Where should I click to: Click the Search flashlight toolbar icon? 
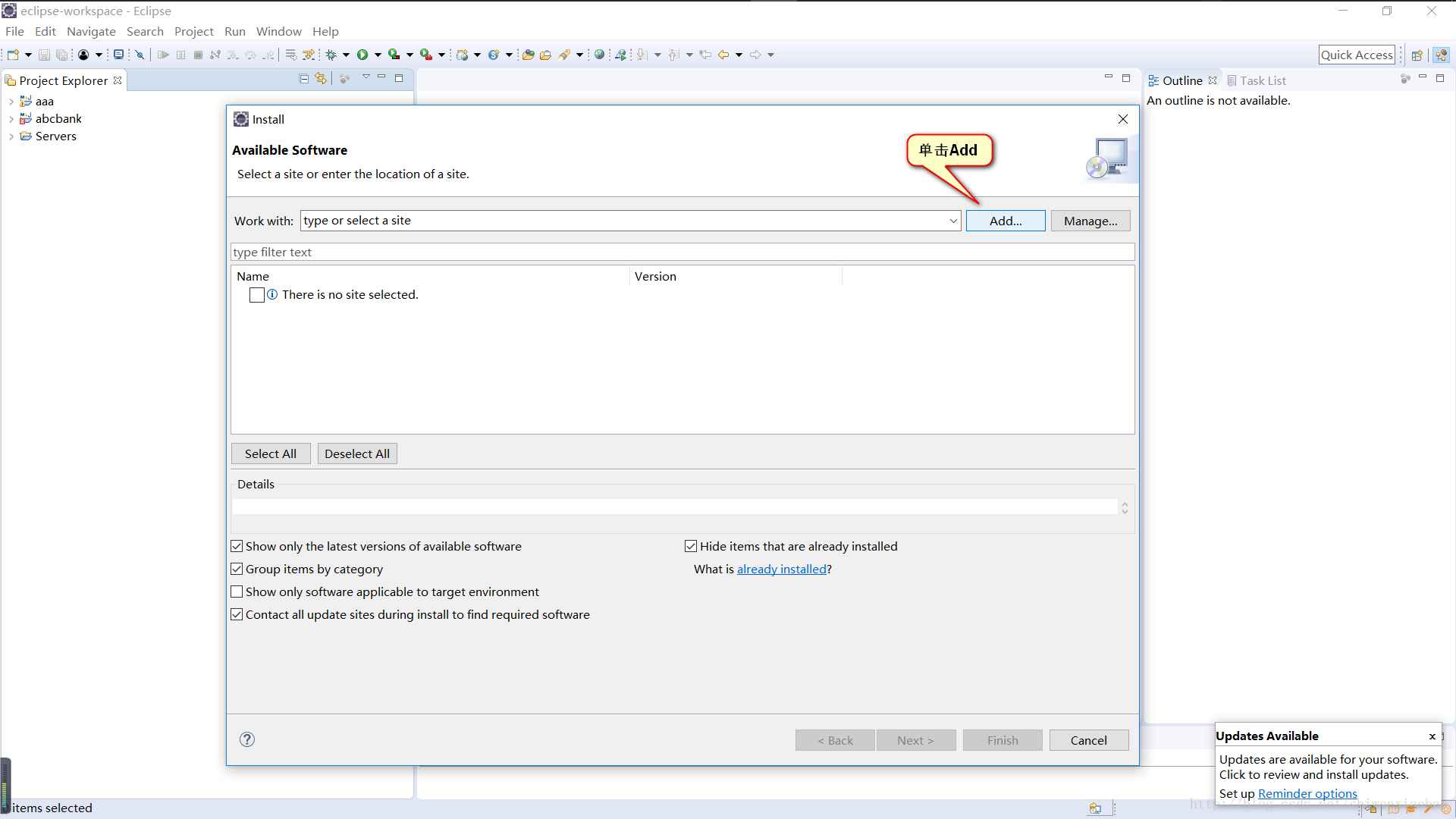[564, 55]
